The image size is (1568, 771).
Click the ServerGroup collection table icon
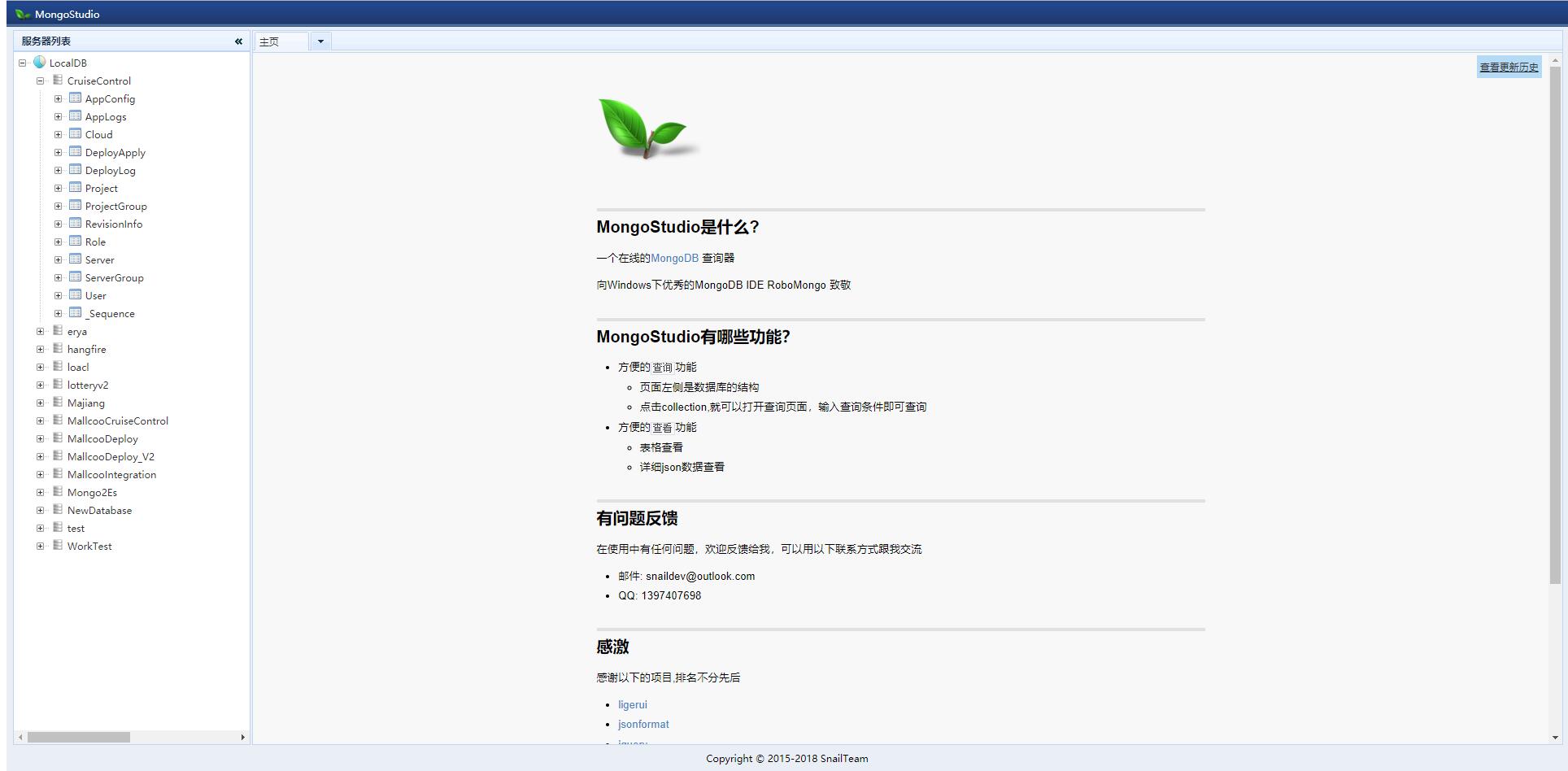[75, 277]
